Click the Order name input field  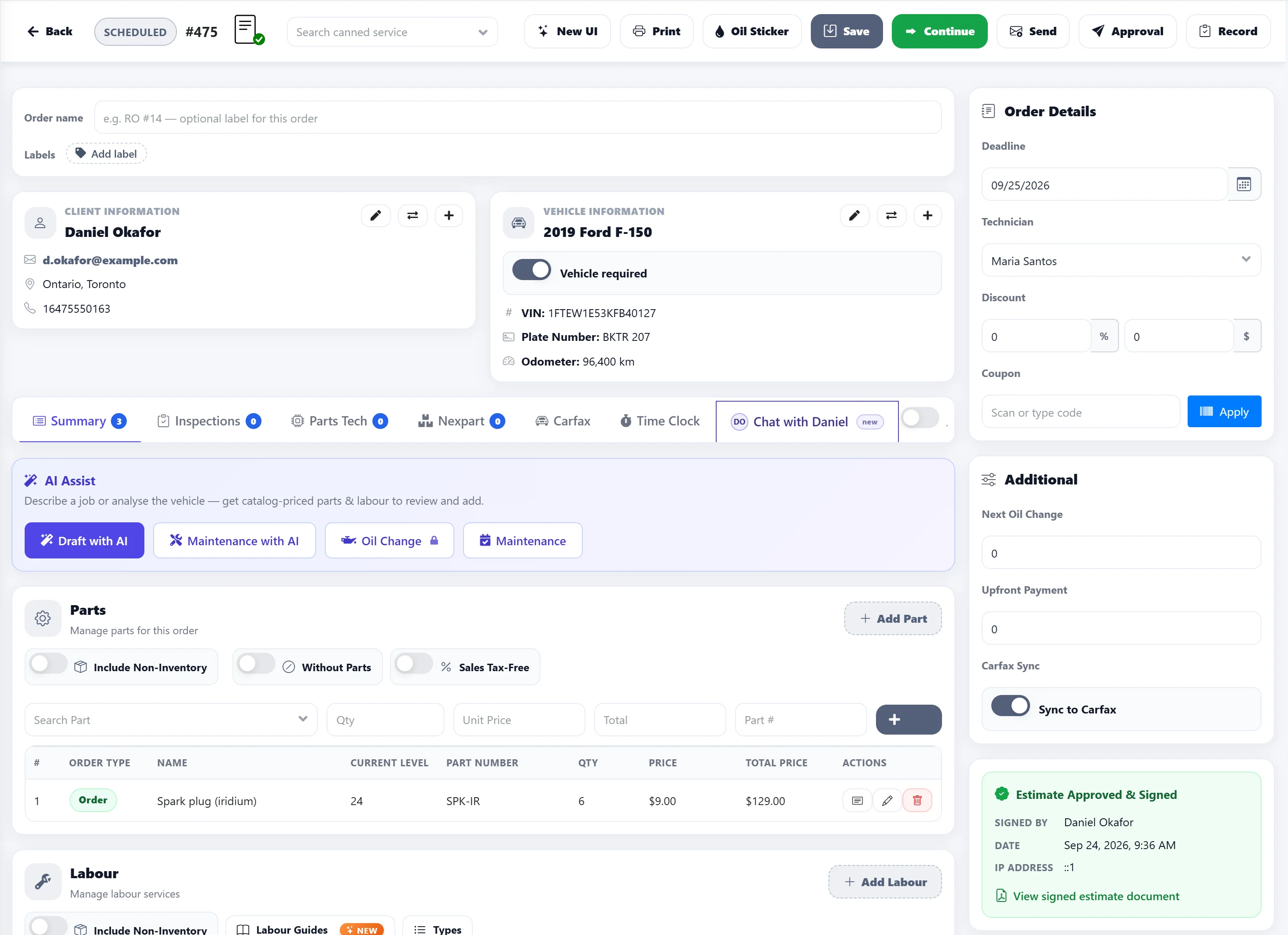518,118
